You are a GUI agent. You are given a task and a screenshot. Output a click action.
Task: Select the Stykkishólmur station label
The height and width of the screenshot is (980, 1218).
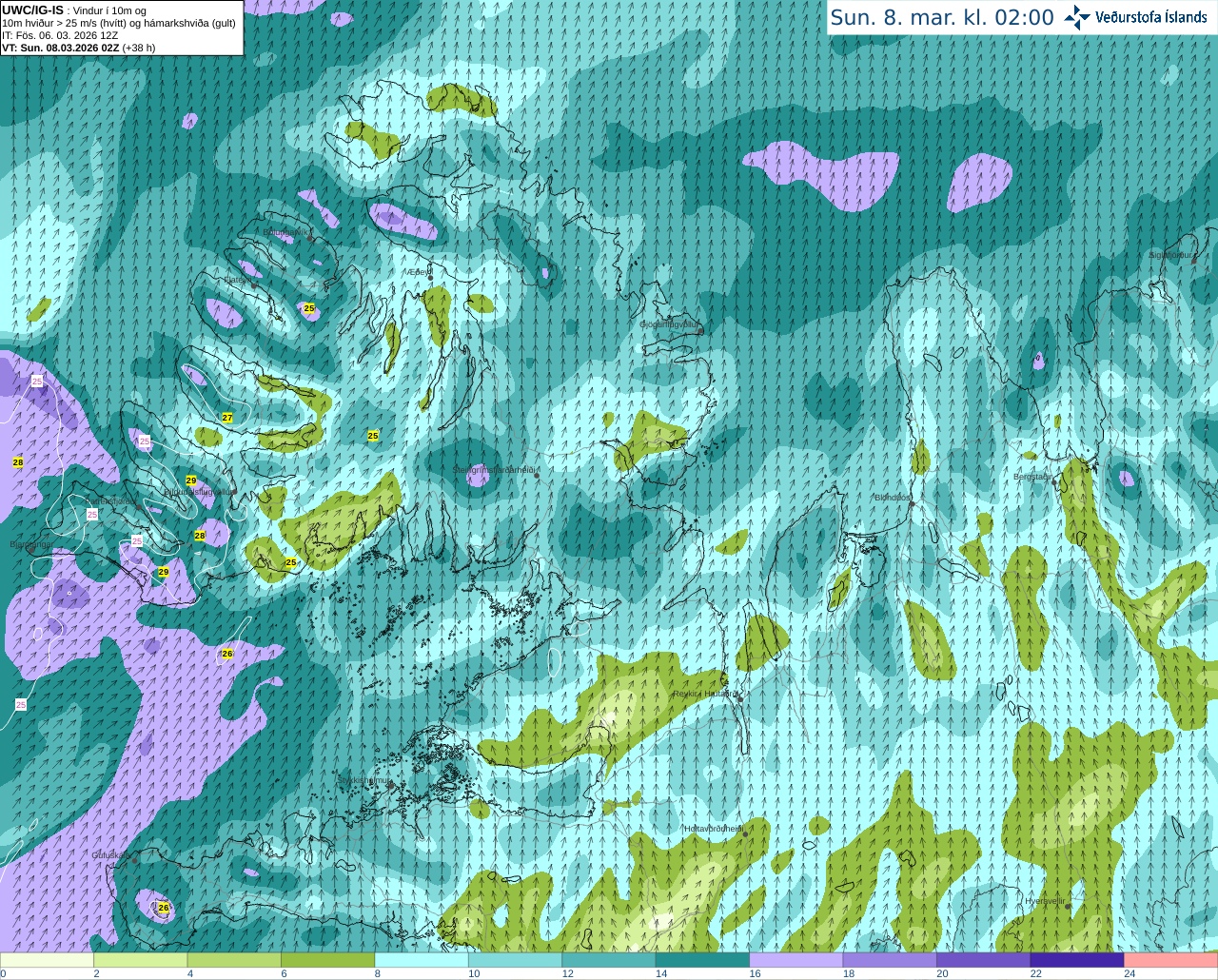coord(364,780)
